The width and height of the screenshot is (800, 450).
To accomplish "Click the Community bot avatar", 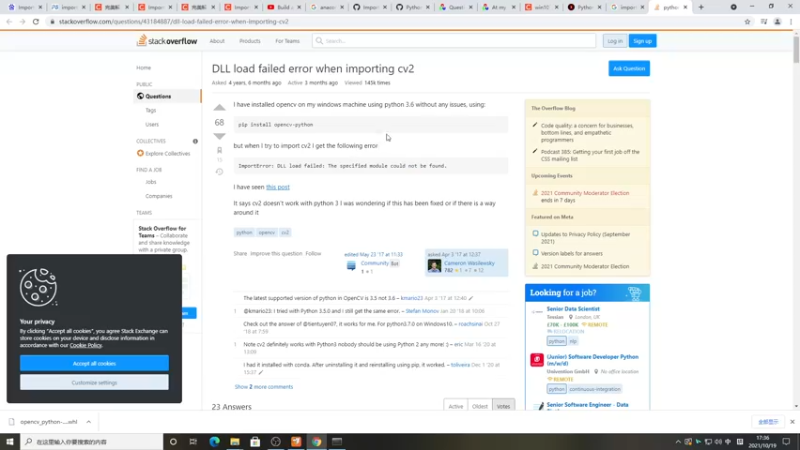I will (351, 266).
